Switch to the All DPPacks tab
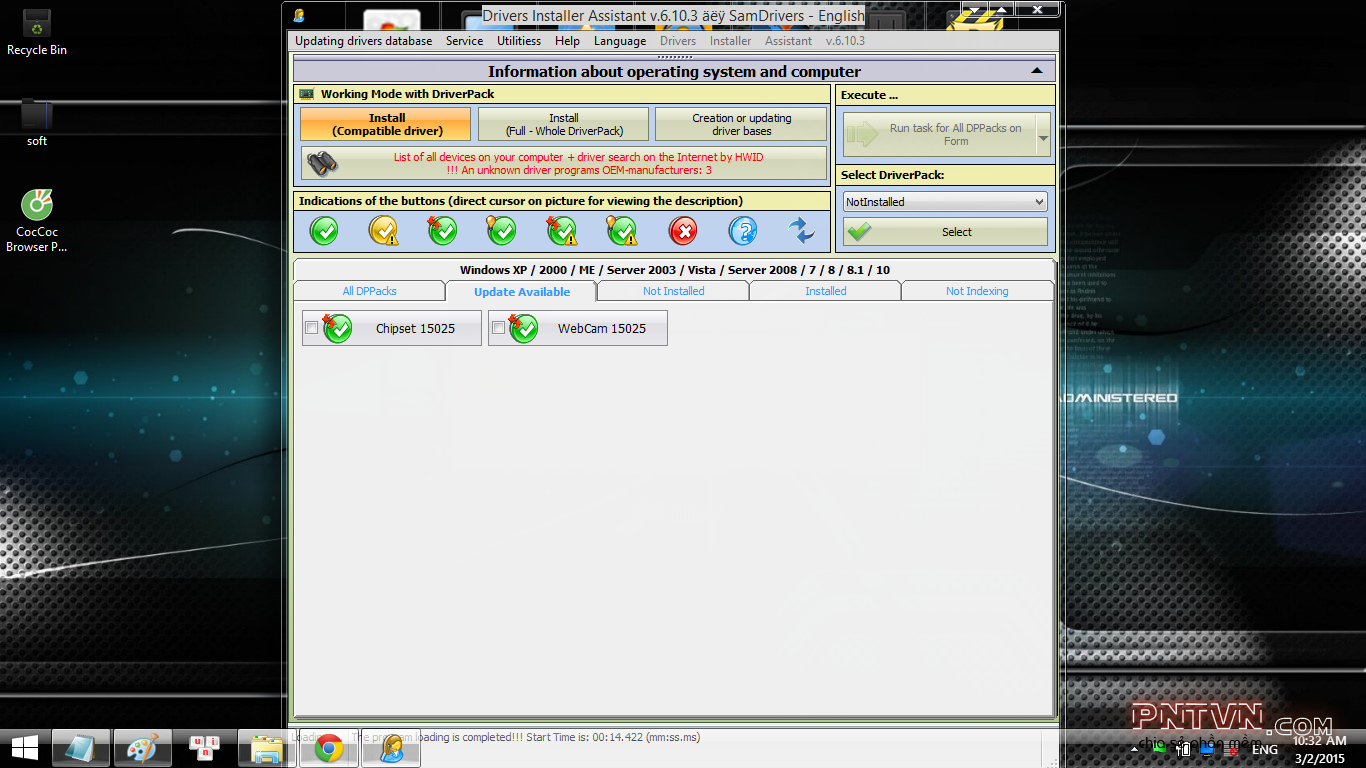Screen dimensions: 1366x768 tap(369, 291)
